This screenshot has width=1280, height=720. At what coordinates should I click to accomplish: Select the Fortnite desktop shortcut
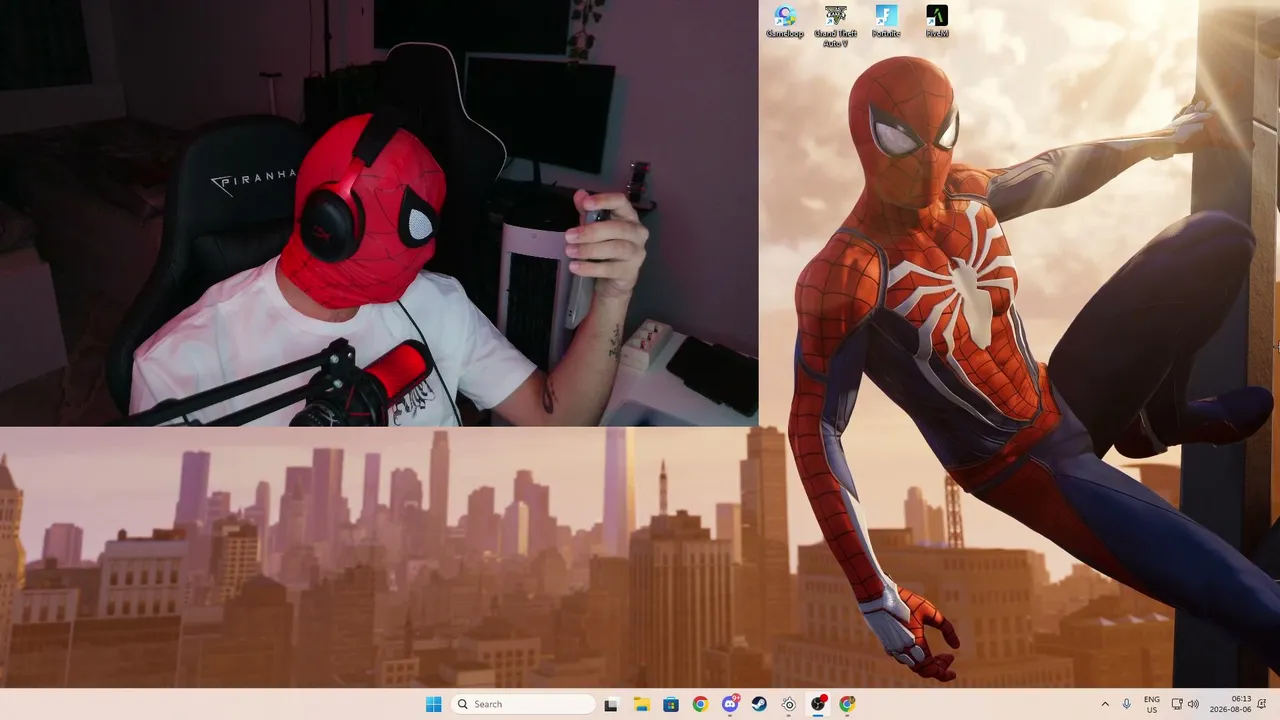(x=886, y=21)
